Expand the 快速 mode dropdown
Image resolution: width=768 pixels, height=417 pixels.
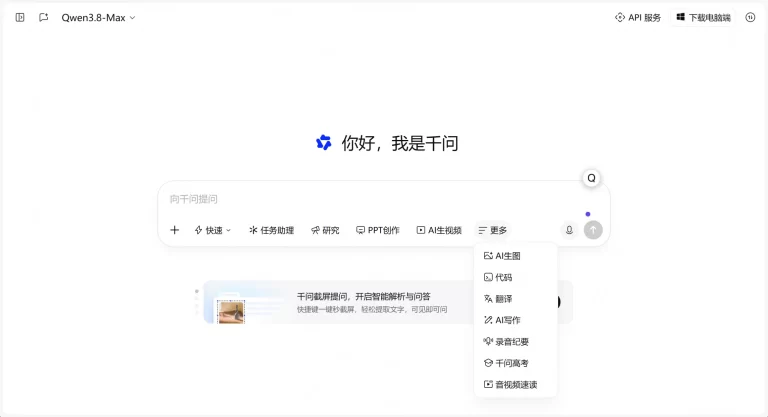click(x=213, y=230)
